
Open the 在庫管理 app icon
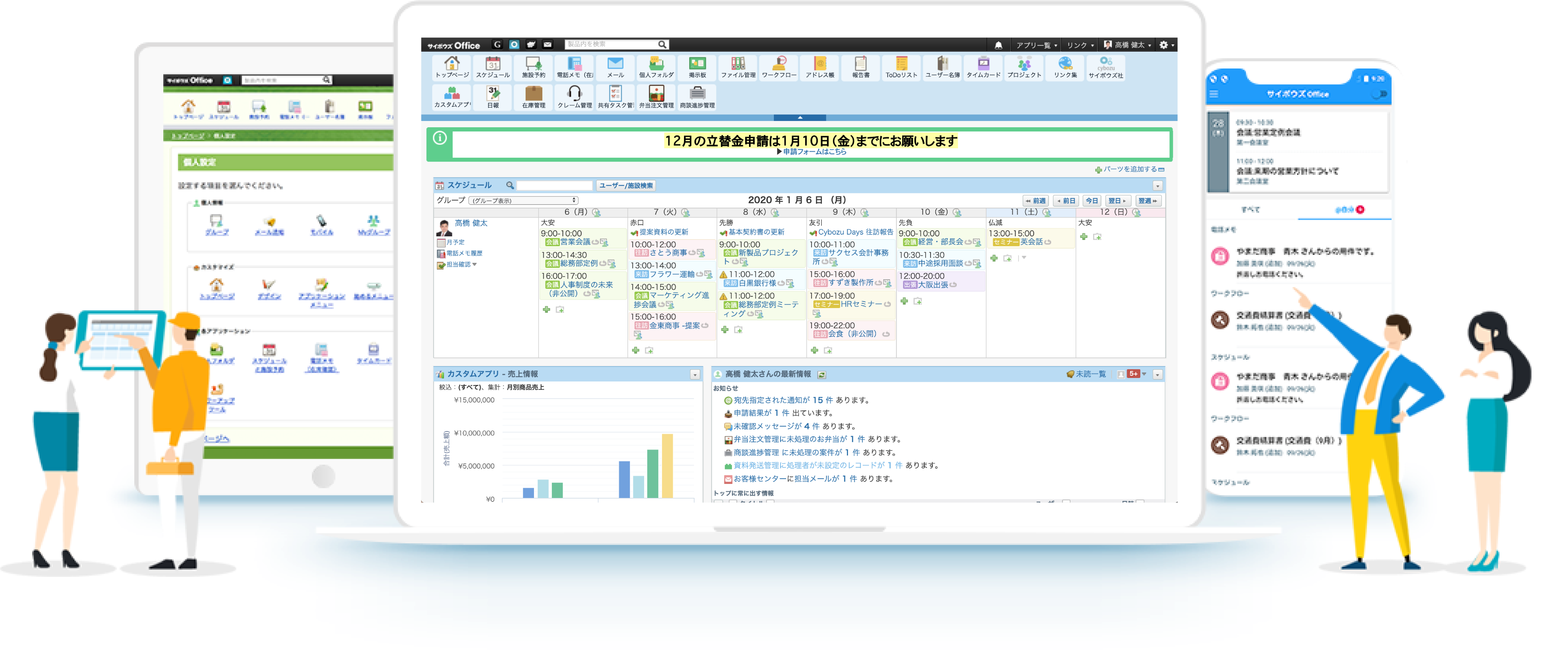[533, 97]
